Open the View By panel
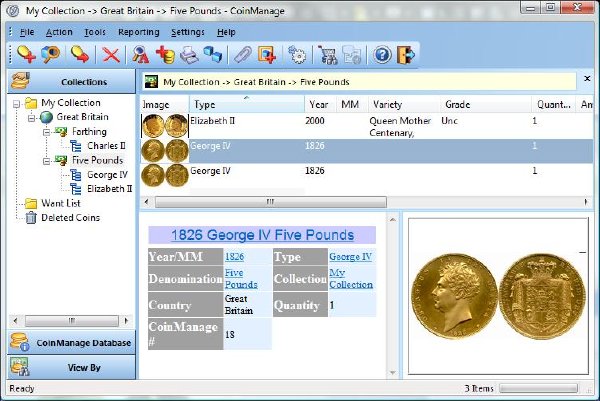 [72, 367]
